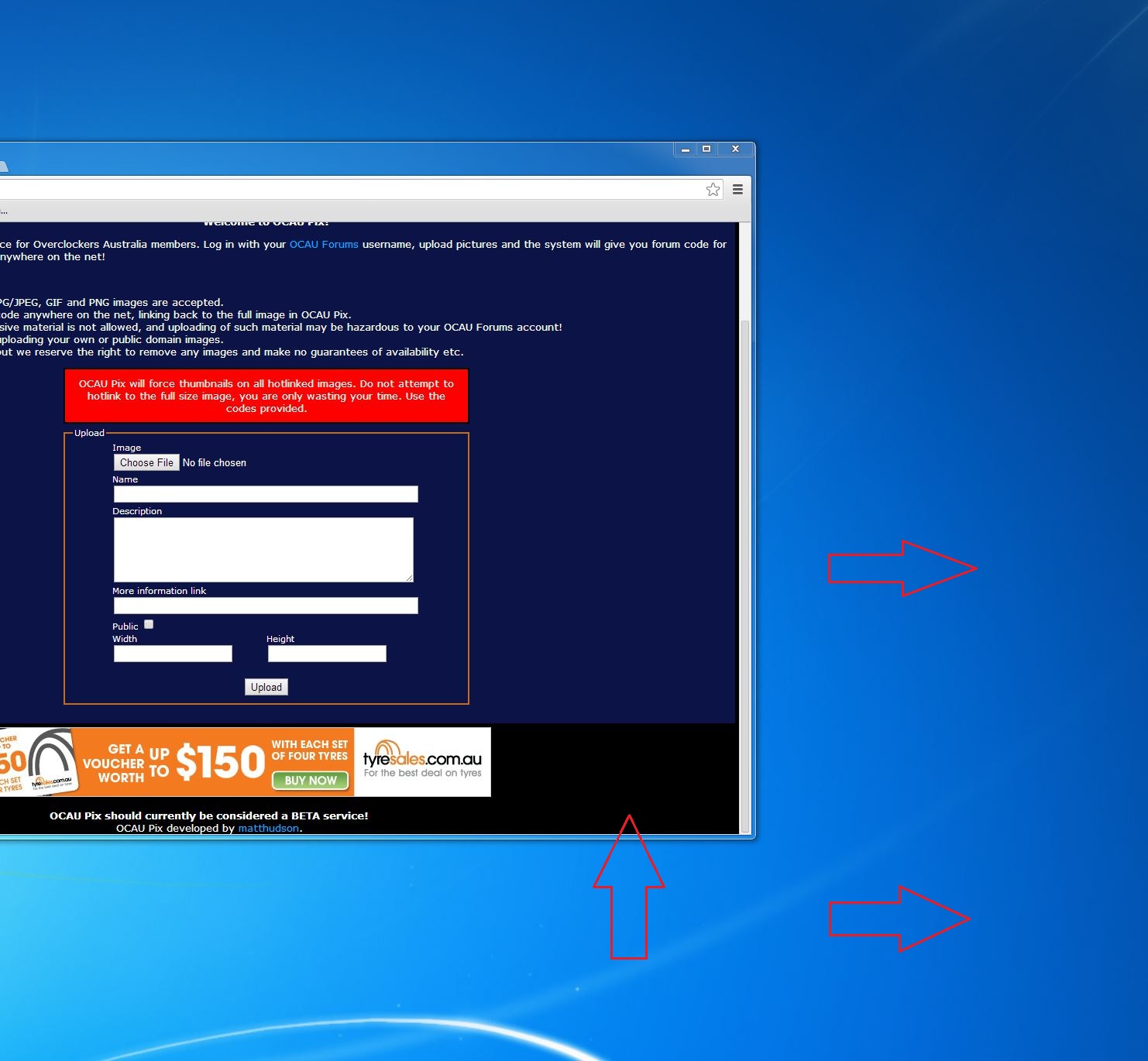The height and width of the screenshot is (1061, 1148).
Task: Open the matthudson developer link
Action: coord(268,828)
